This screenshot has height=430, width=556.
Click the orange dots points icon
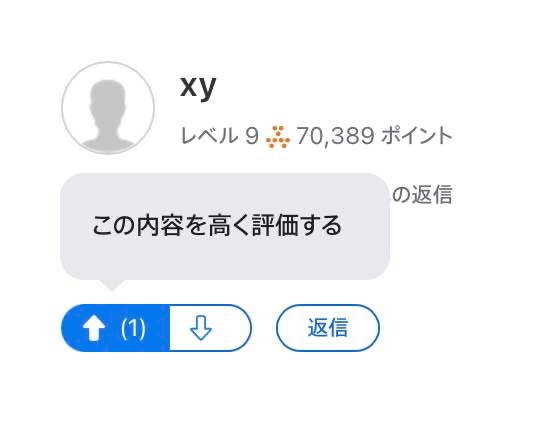pyautogui.click(x=278, y=136)
